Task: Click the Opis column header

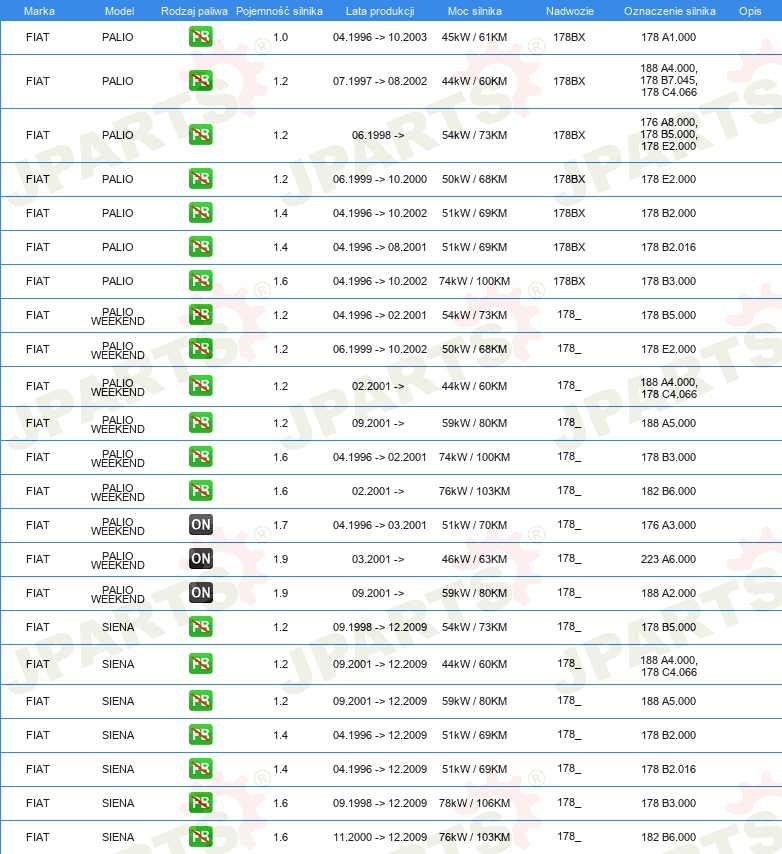Action: (750, 11)
